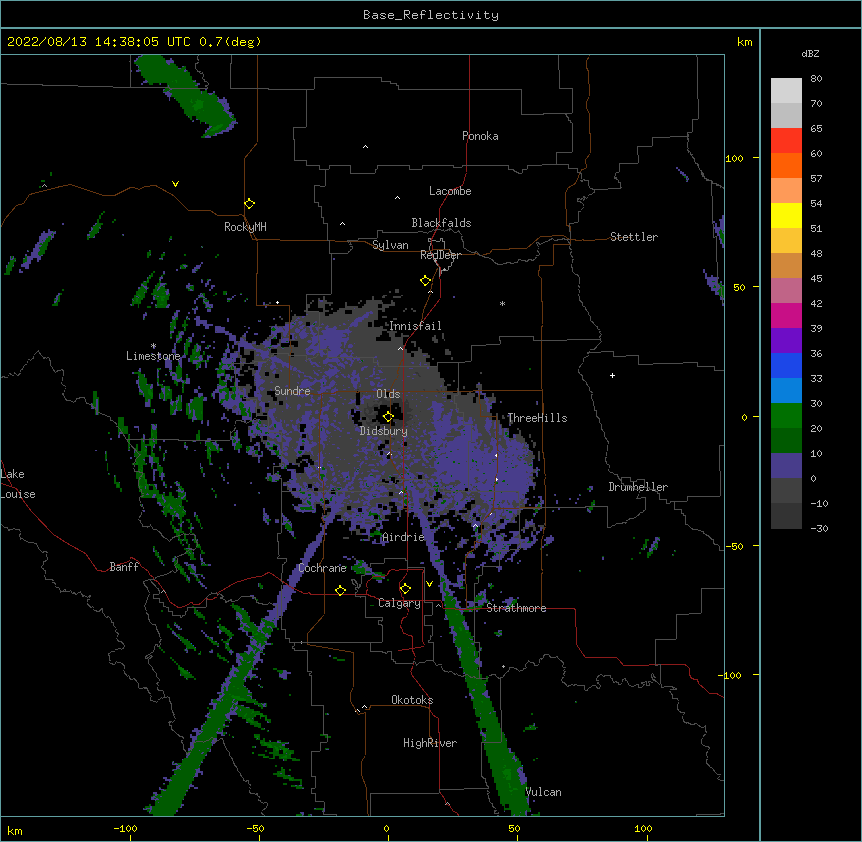Click the yellow V marker northwest of RockyMH

(175, 184)
